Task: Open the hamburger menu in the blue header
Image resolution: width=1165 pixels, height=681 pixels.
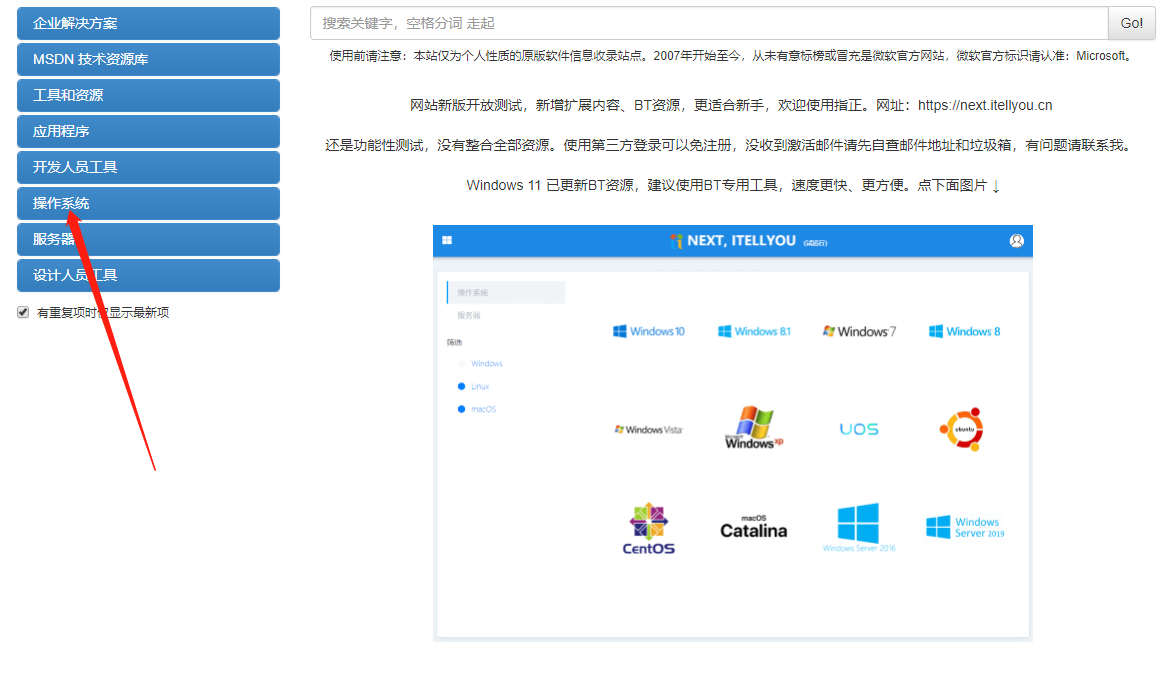Action: click(x=447, y=240)
